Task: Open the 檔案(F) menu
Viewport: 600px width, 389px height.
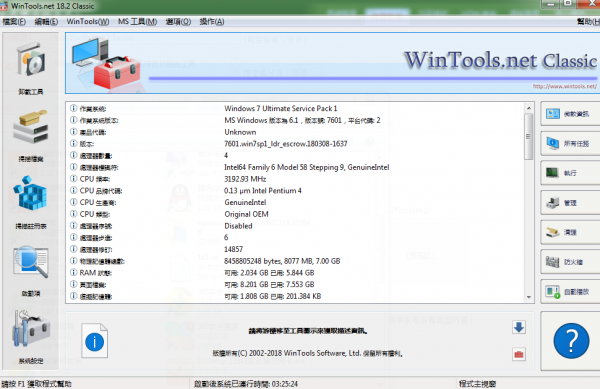Action: point(14,21)
